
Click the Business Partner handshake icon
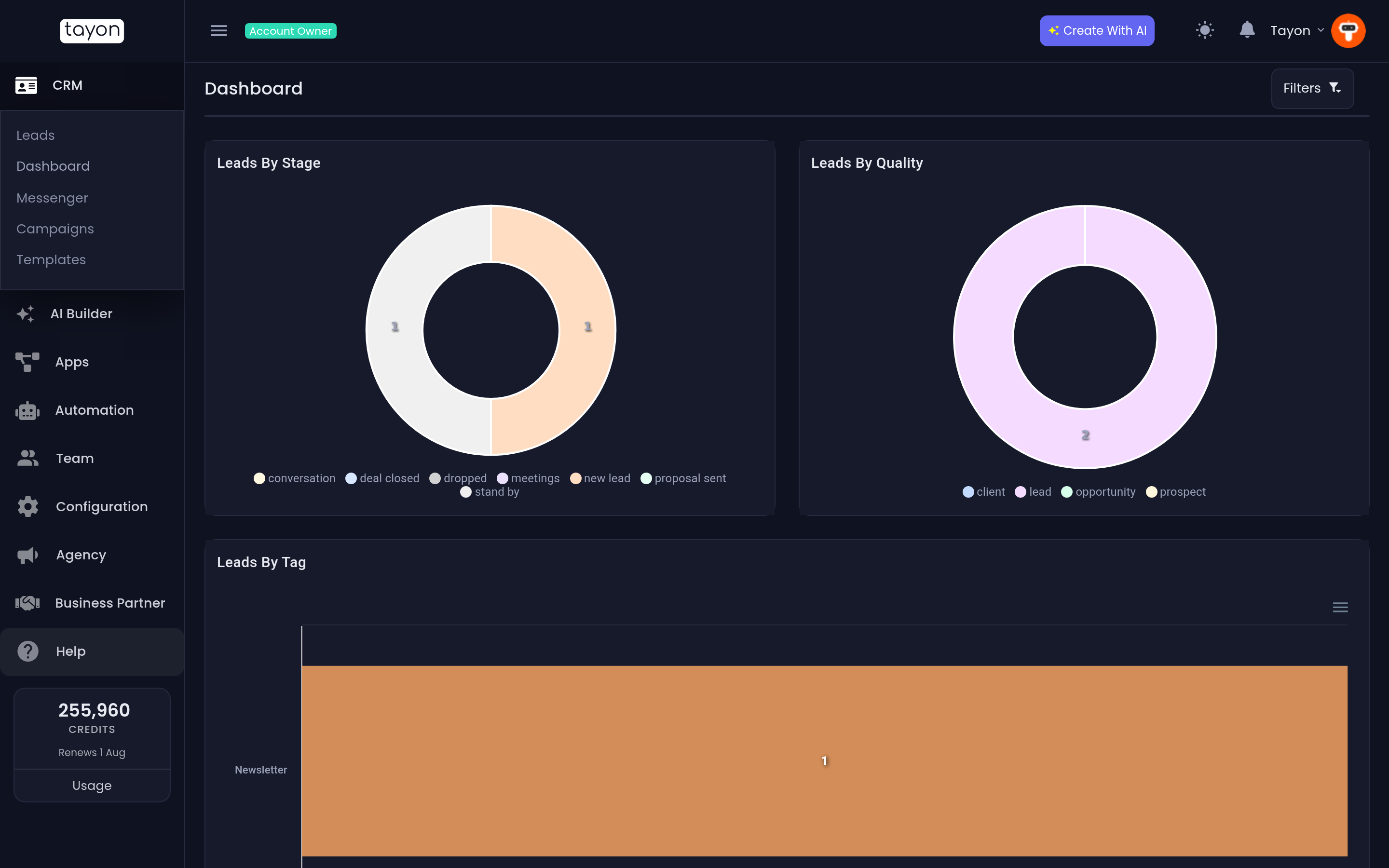pos(27,603)
